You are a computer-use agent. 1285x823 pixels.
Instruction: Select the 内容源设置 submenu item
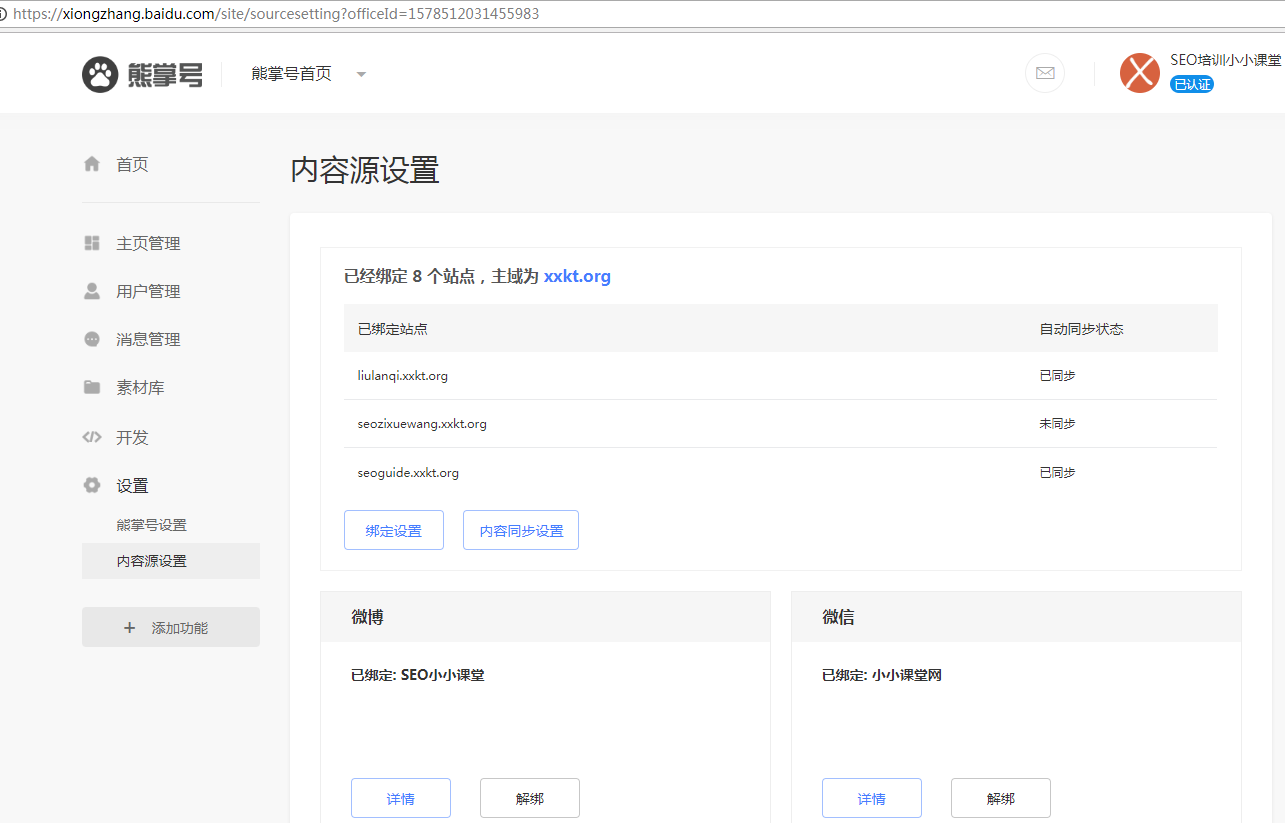pos(171,561)
